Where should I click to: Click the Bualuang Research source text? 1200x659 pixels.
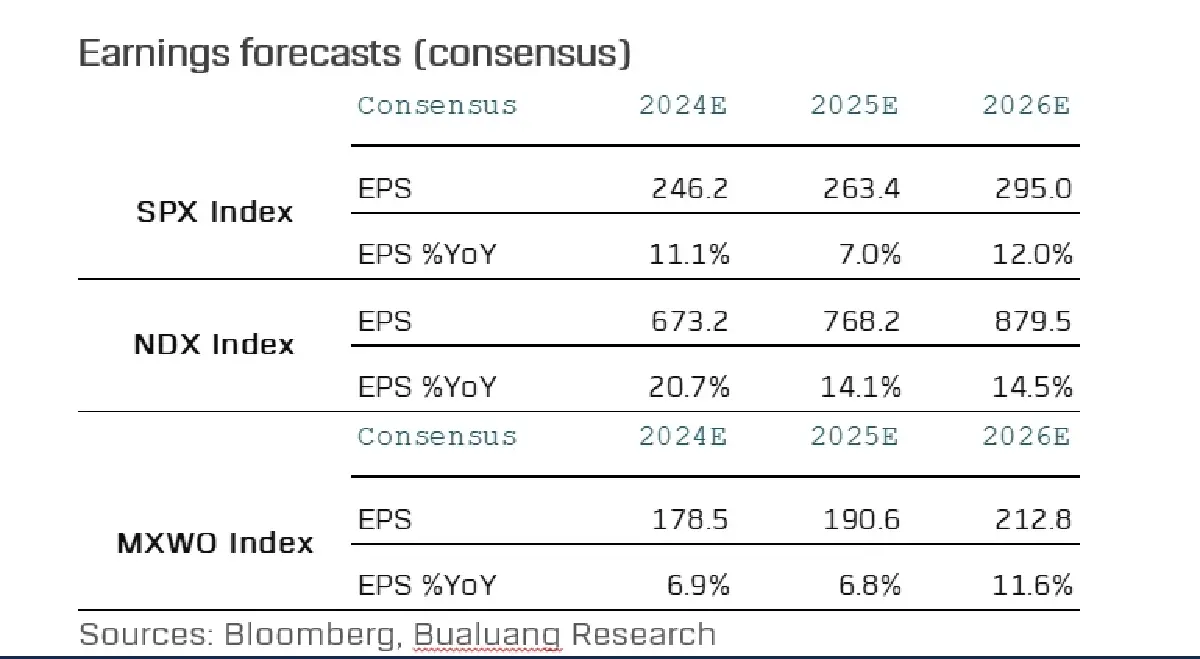coord(565,634)
